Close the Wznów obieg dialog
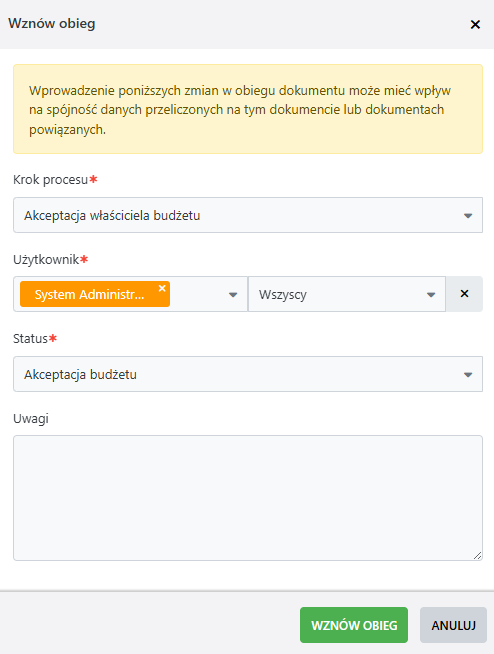Screen dimensions: 494x654 (x=475, y=25)
